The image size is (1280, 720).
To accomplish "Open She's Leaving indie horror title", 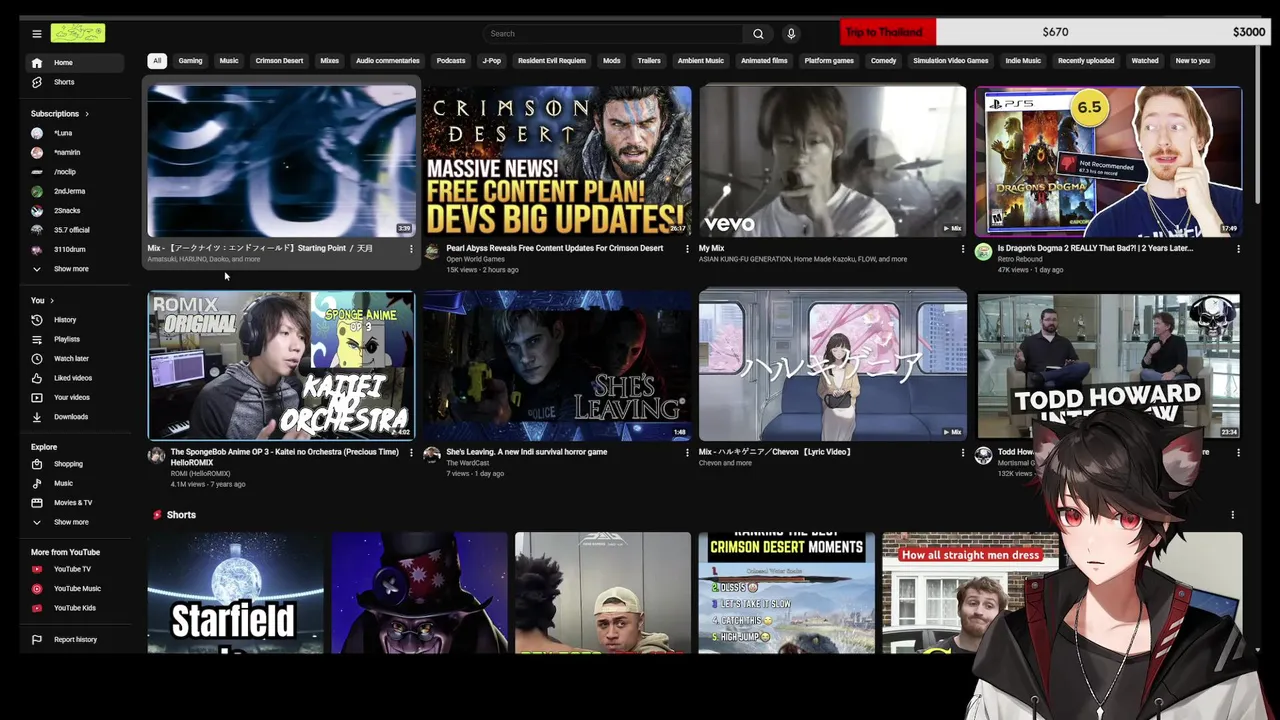I will coord(527,452).
